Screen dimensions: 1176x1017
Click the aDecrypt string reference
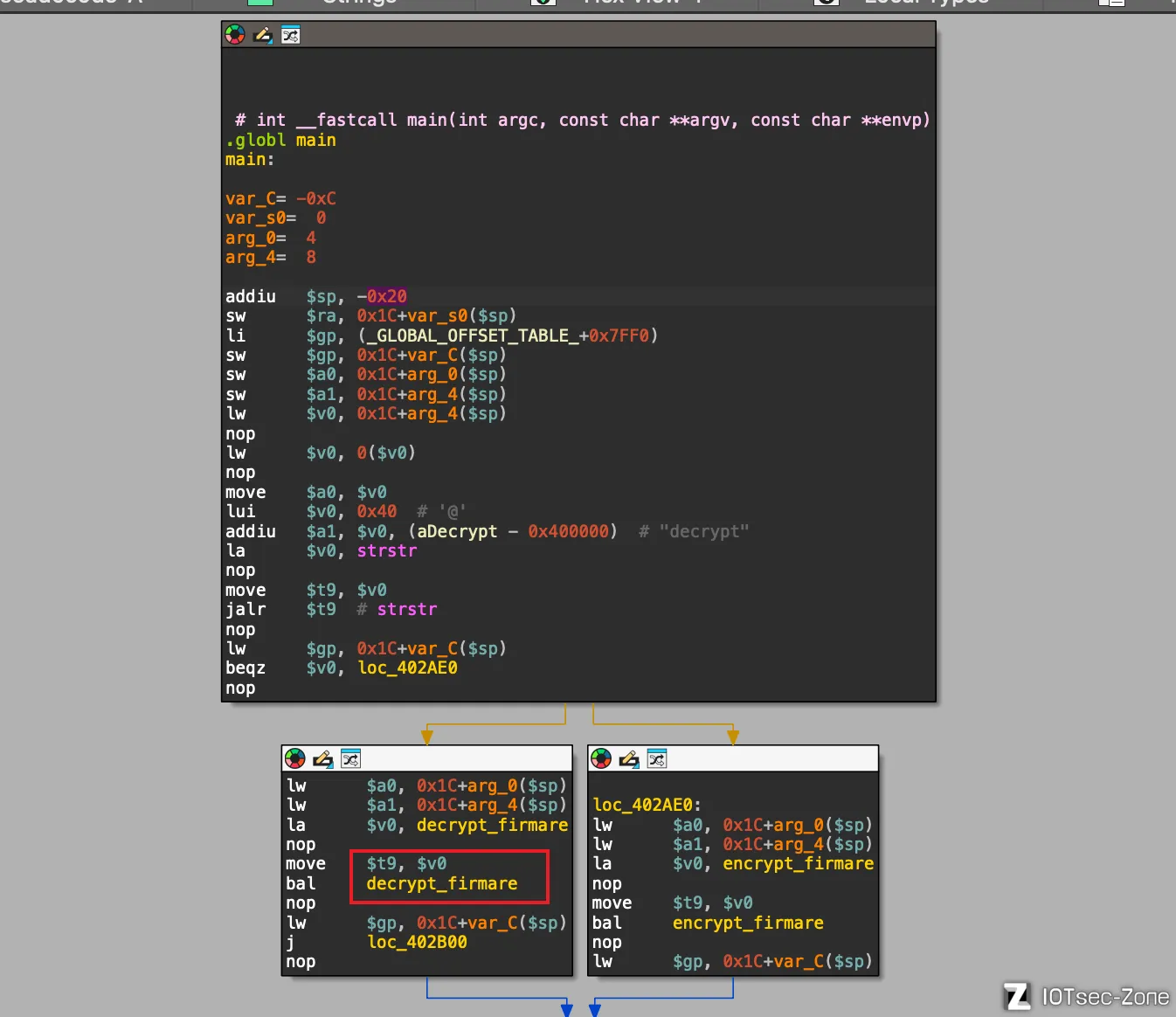pyautogui.click(x=457, y=531)
